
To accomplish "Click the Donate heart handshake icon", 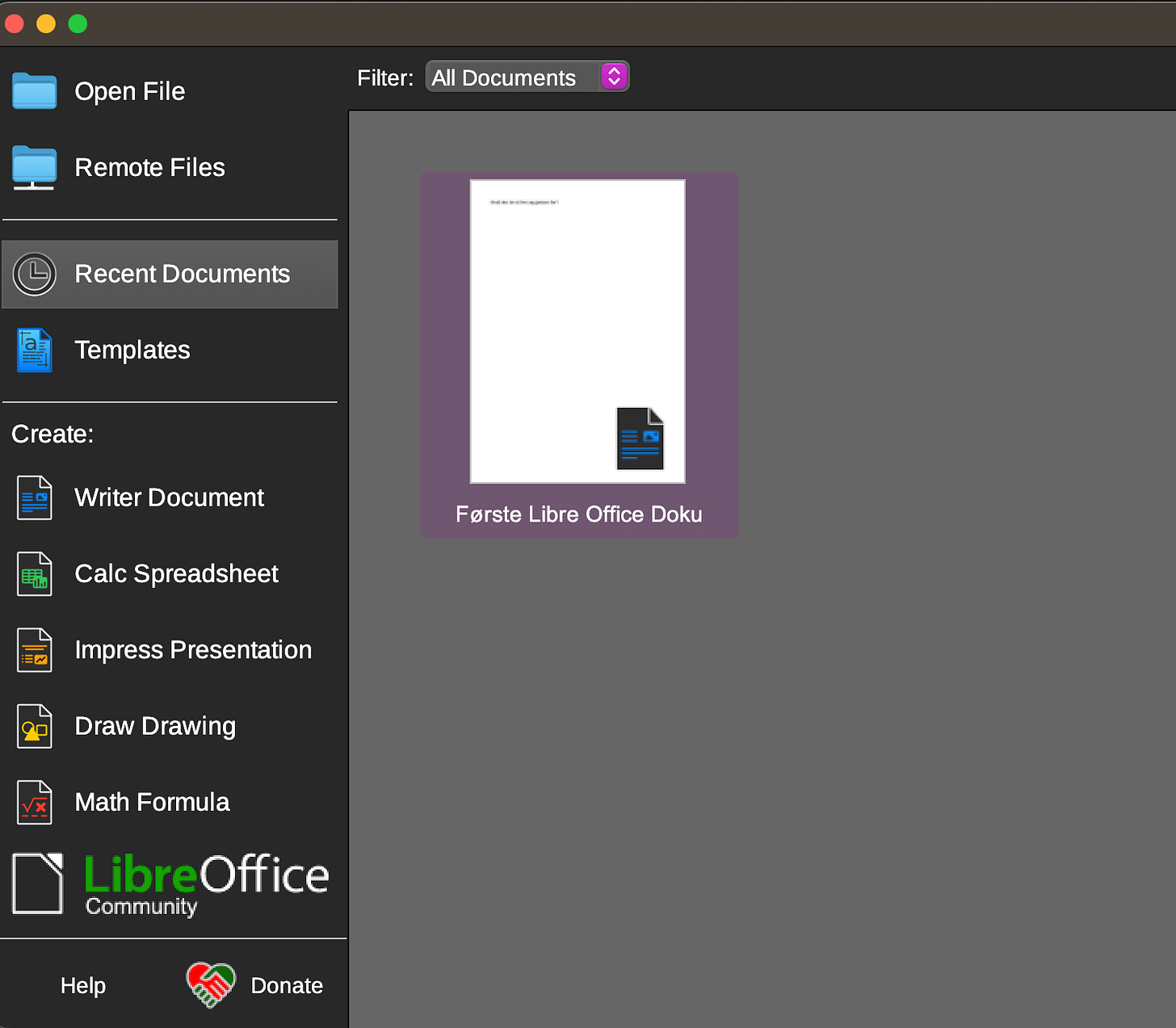I will 210,985.
